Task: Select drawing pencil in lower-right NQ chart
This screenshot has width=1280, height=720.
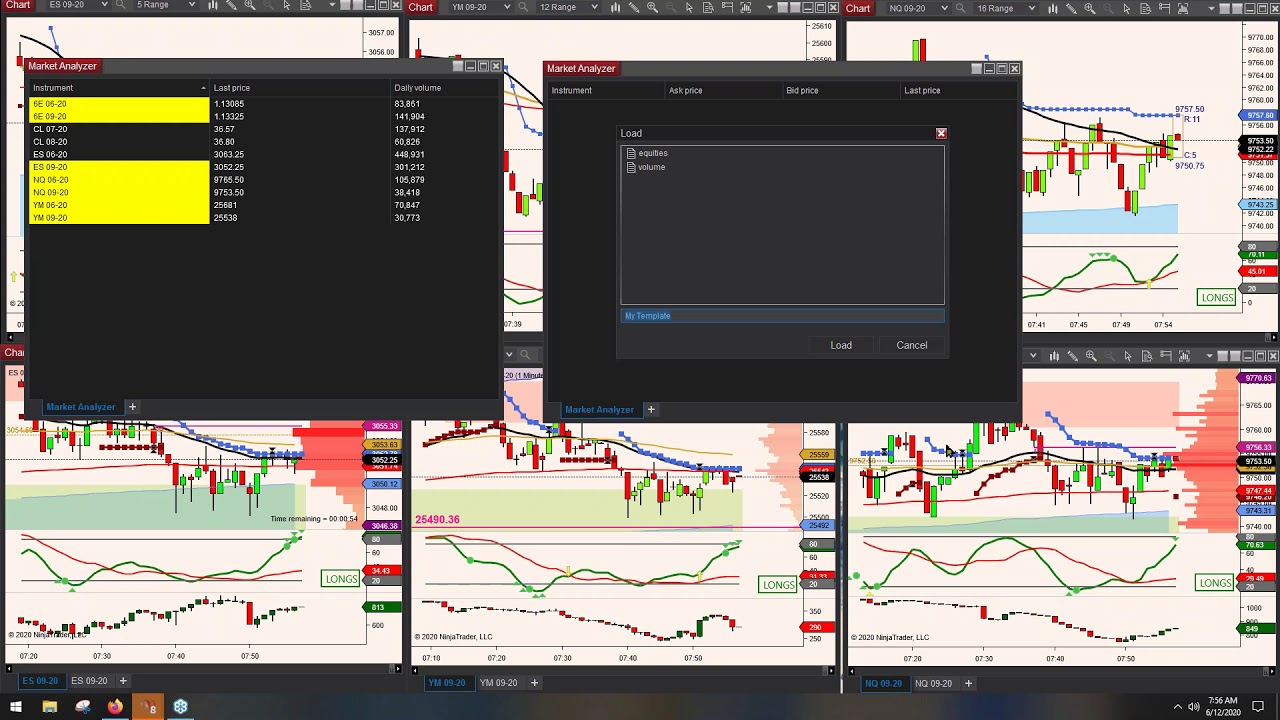Action: point(1072,356)
